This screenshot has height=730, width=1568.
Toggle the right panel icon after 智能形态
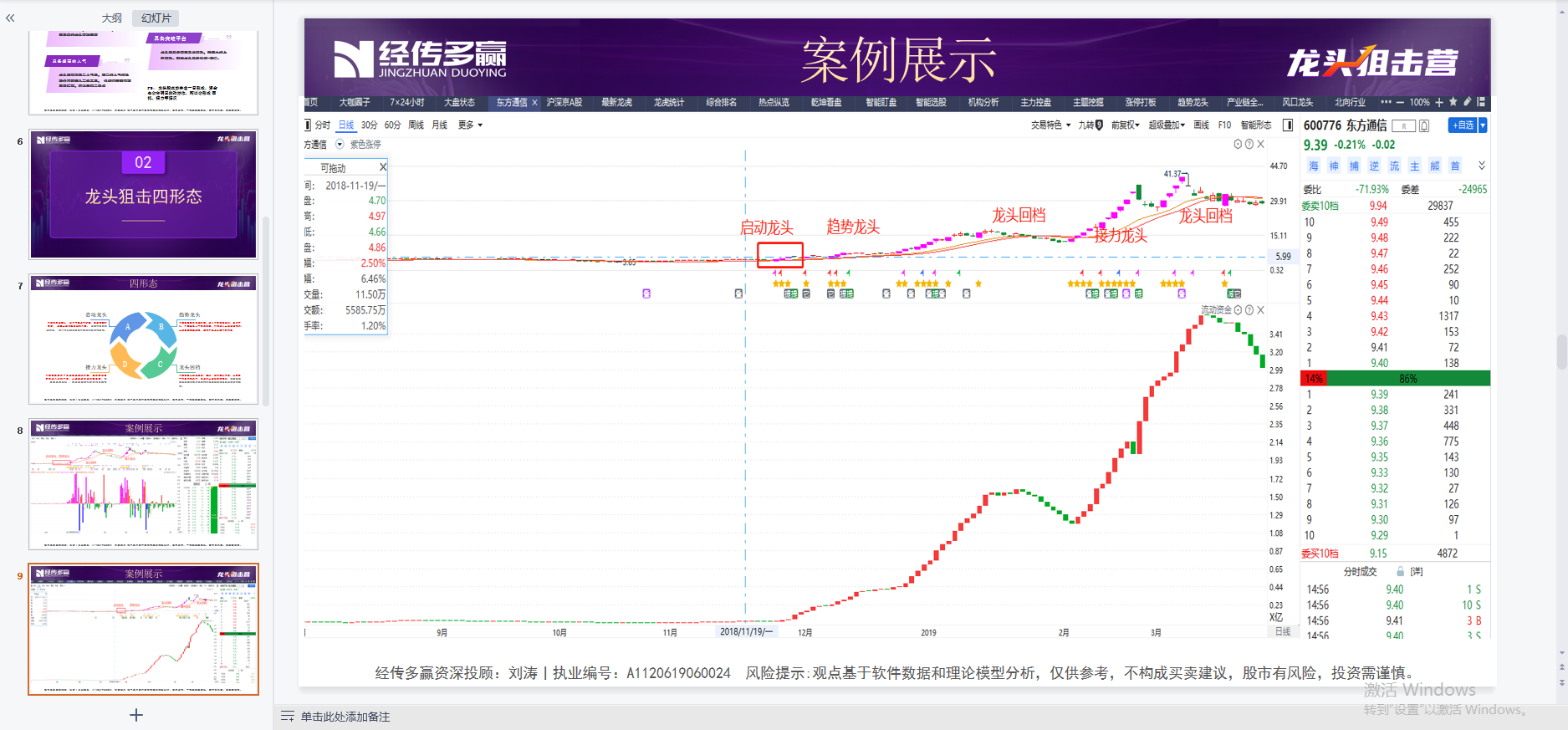click(1288, 125)
